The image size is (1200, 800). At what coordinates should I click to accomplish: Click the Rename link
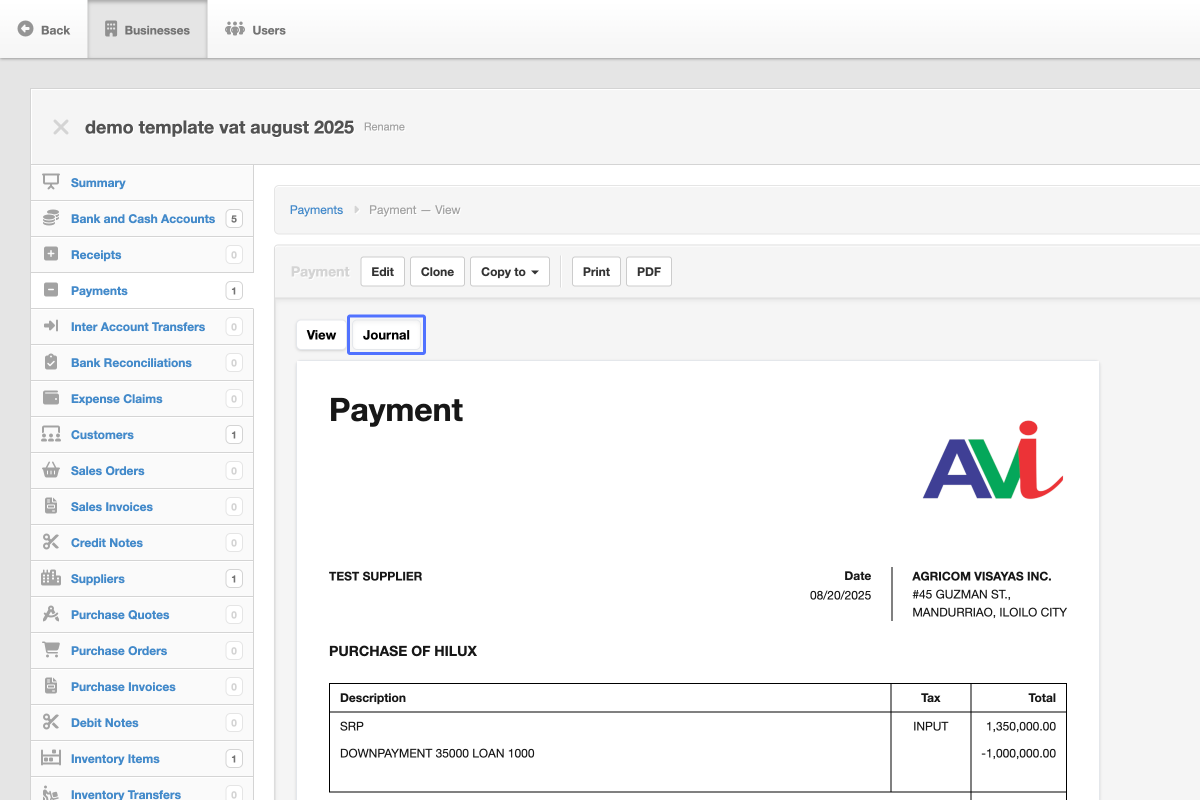[x=384, y=127]
